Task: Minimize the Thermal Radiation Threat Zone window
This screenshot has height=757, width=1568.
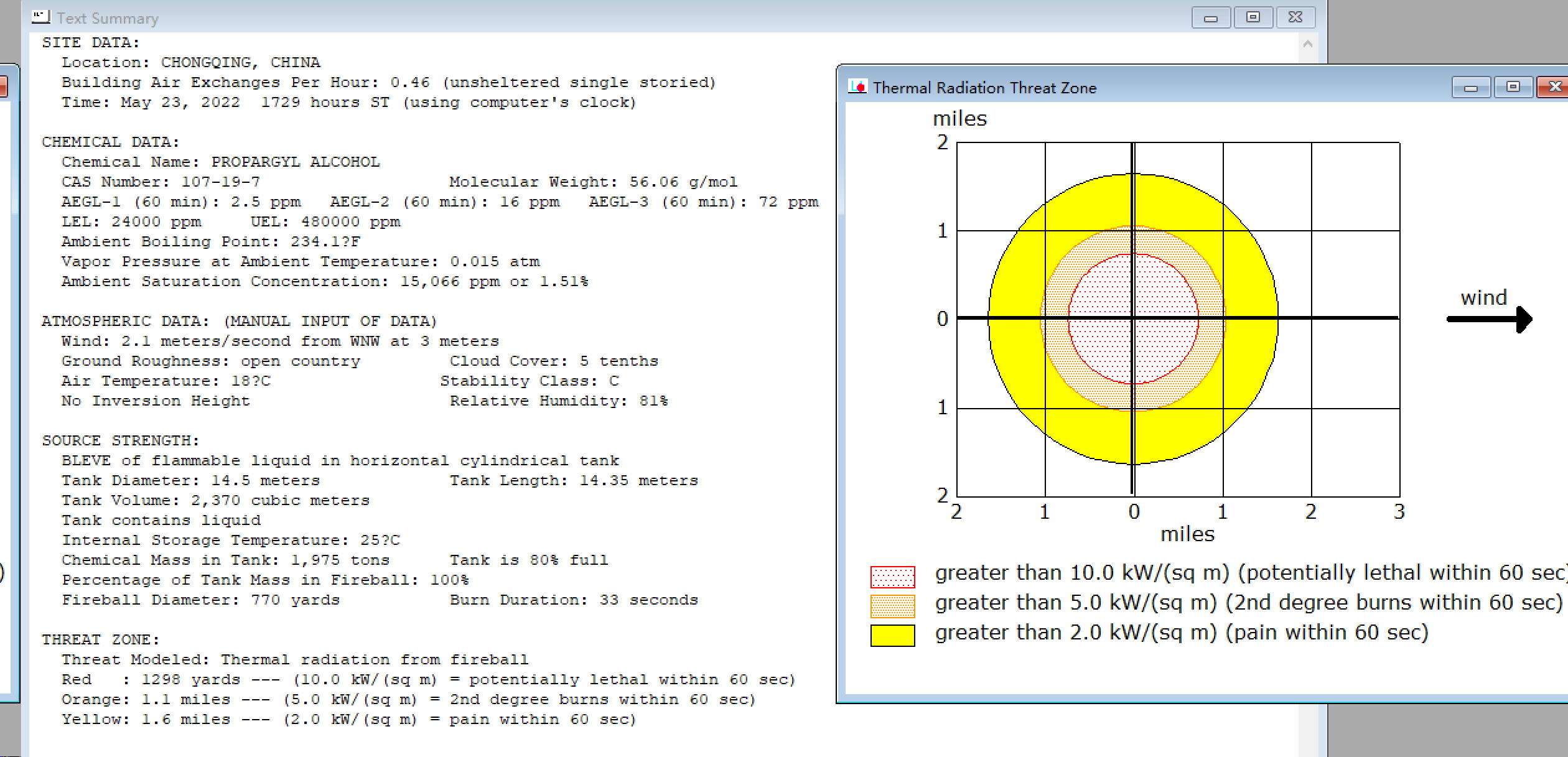Action: point(1470,87)
